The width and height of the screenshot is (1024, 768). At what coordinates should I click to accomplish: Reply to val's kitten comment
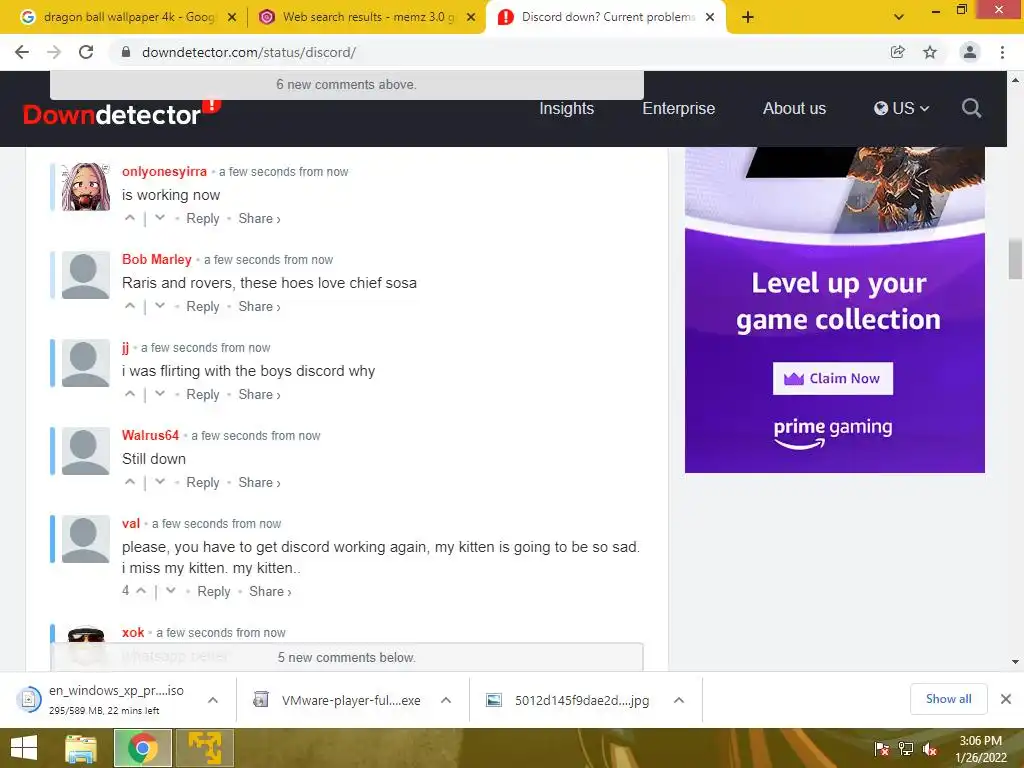[214, 592]
